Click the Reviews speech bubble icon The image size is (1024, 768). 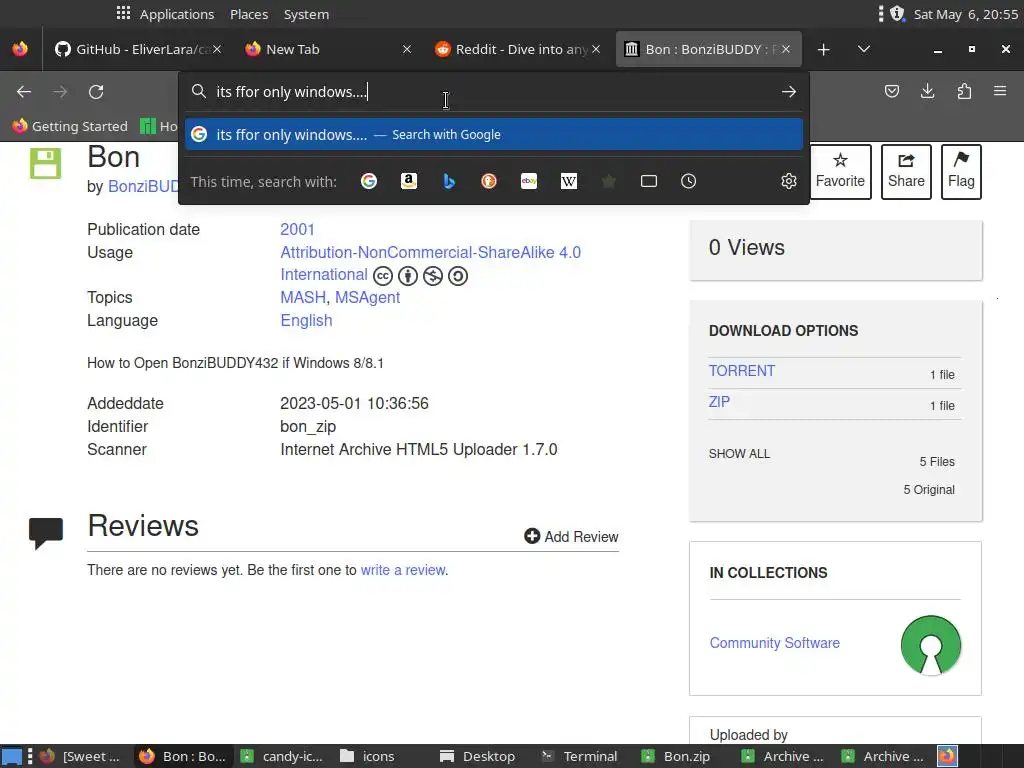point(46,533)
